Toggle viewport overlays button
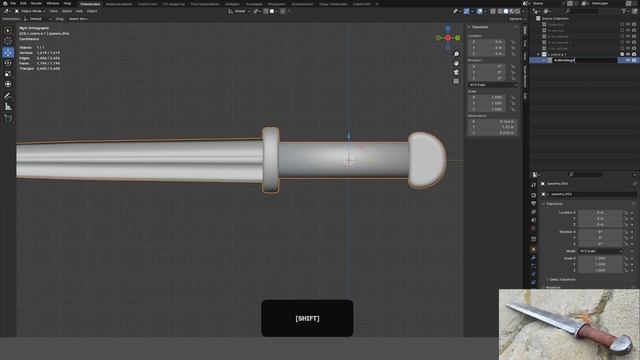Image resolution: width=640 pixels, height=360 pixels. pyautogui.click(x=480, y=11)
